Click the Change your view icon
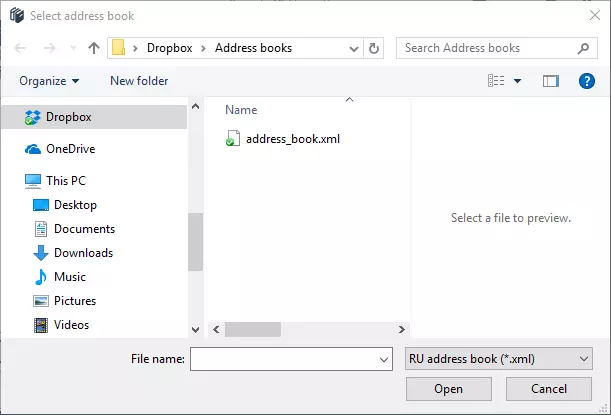611x415 pixels. tap(497, 81)
